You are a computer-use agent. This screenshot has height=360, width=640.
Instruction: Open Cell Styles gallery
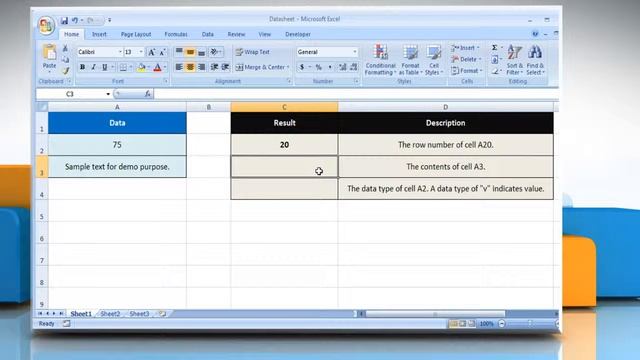(x=434, y=60)
